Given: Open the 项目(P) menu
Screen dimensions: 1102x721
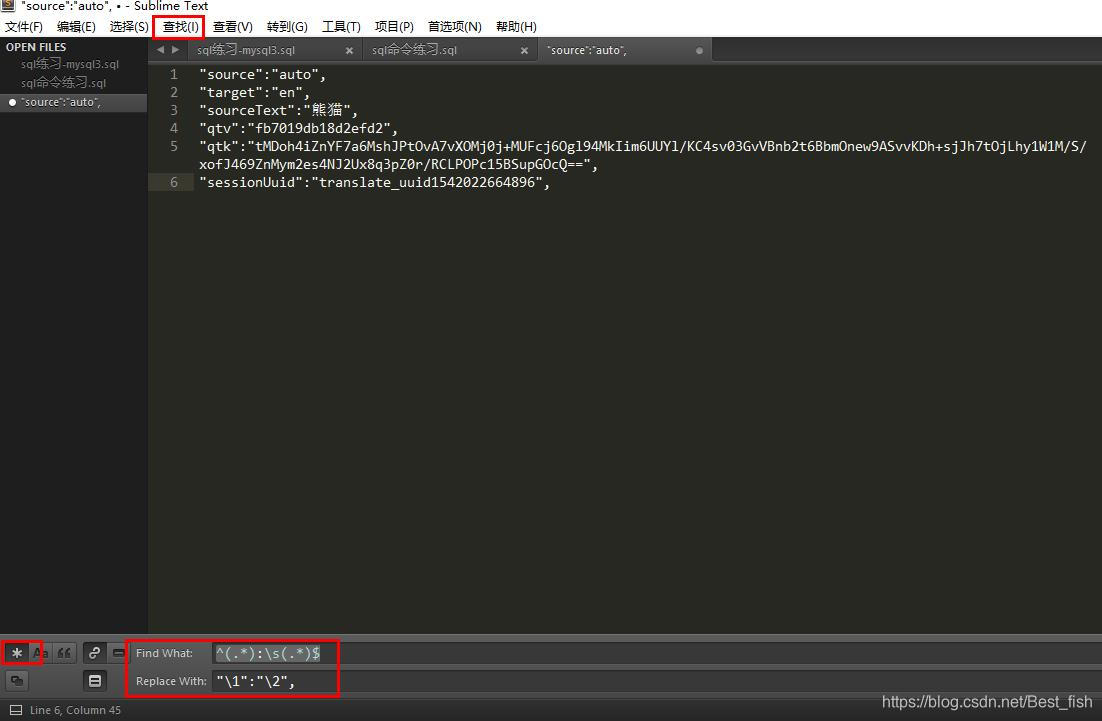Looking at the screenshot, I should [394, 27].
